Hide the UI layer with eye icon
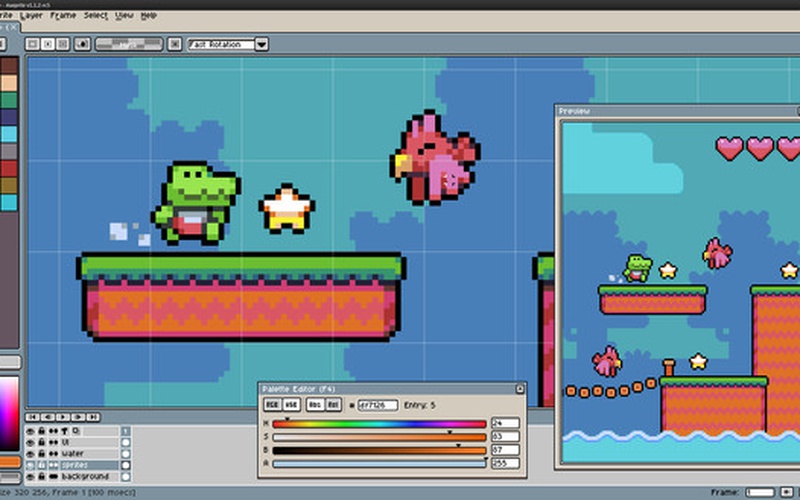800x500 pixels. click(x=30, y=441)
